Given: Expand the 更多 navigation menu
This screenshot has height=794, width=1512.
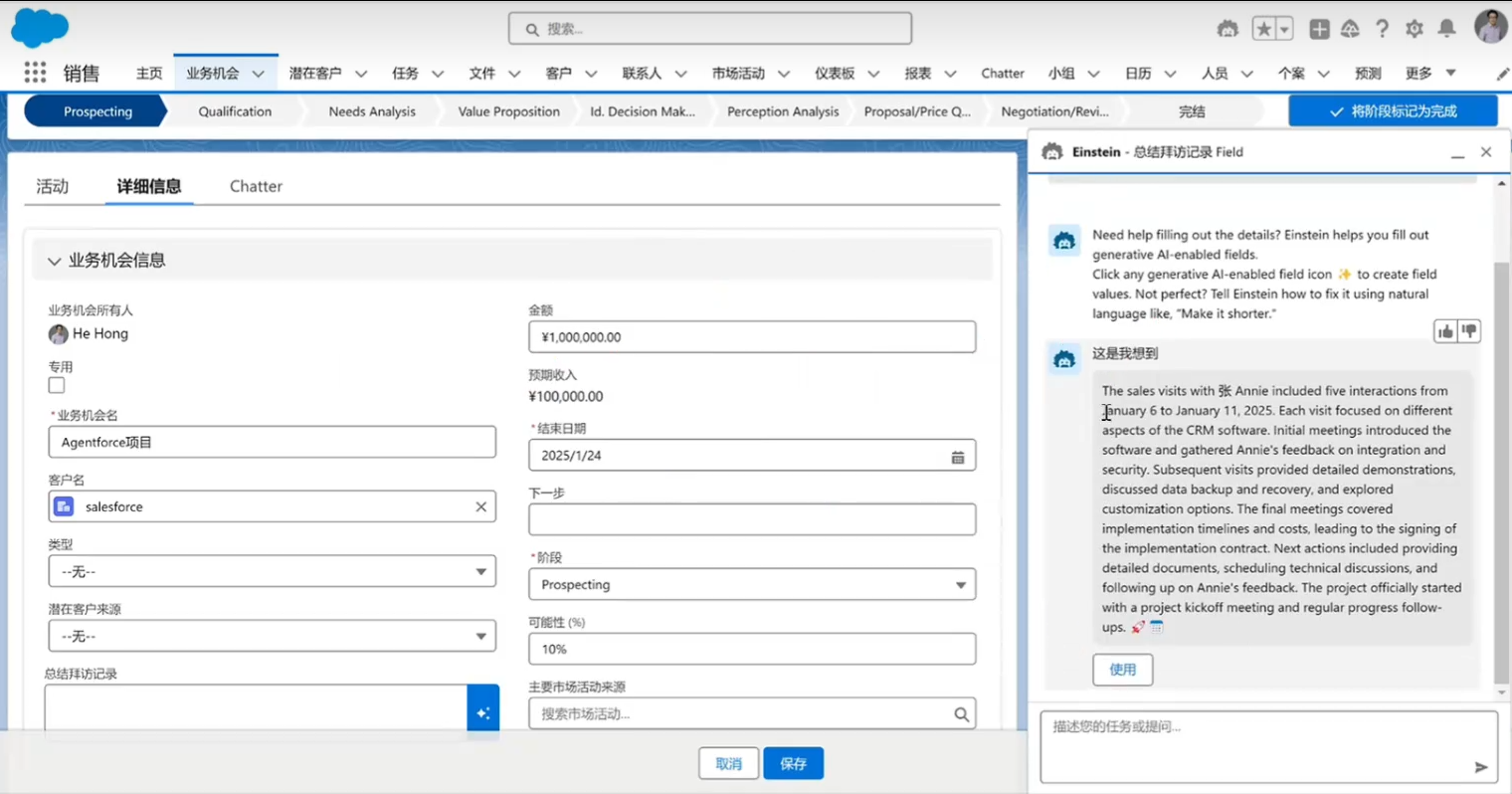Looking at the screenshot, I should 1430,74.
